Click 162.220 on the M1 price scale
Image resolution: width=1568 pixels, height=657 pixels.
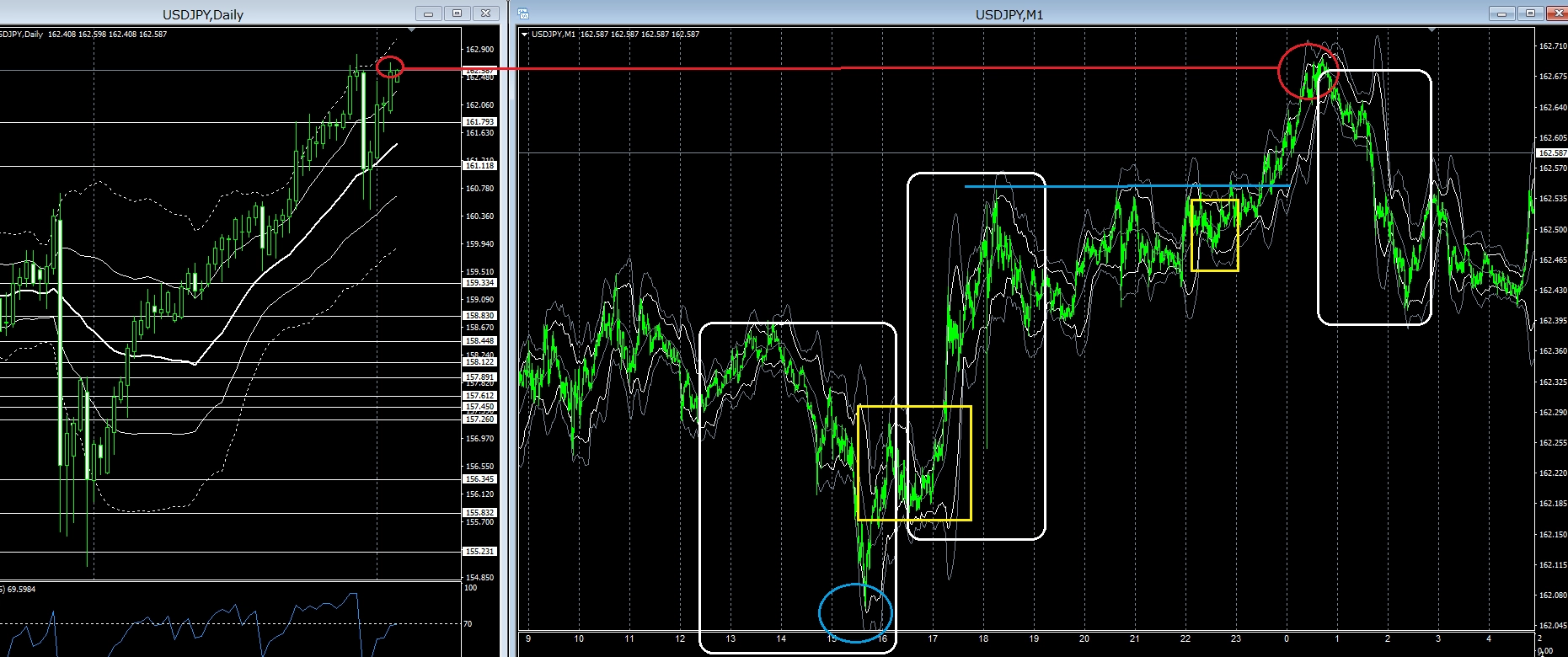tap(1553, 473)
